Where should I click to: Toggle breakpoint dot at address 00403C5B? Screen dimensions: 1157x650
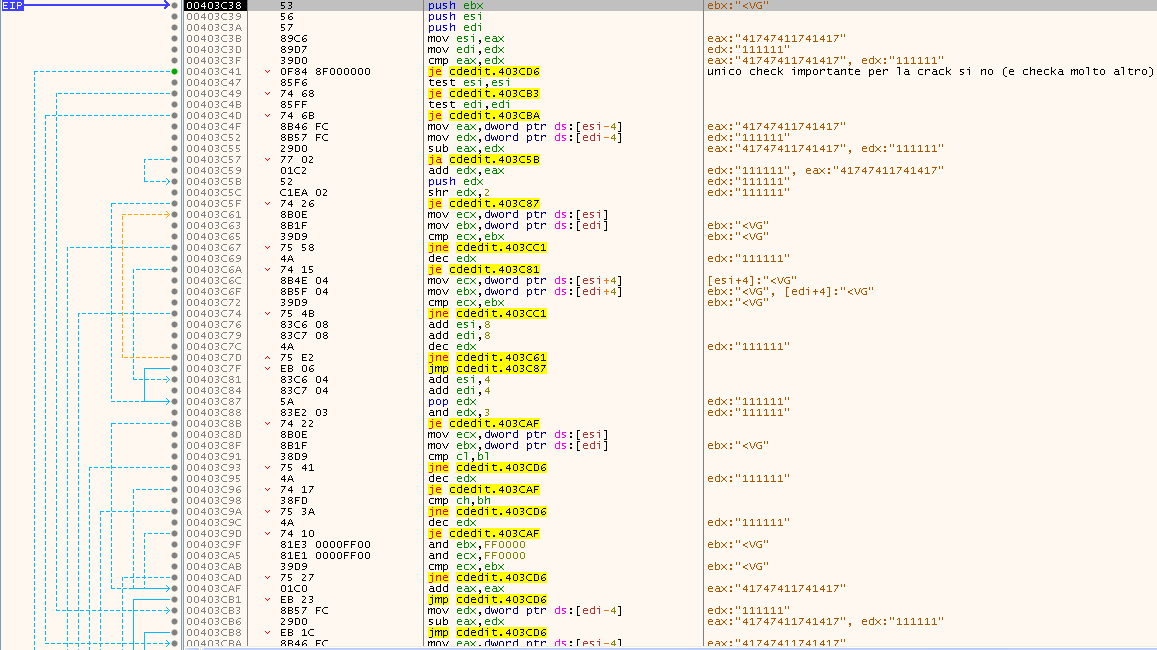[x=174, y=182]
